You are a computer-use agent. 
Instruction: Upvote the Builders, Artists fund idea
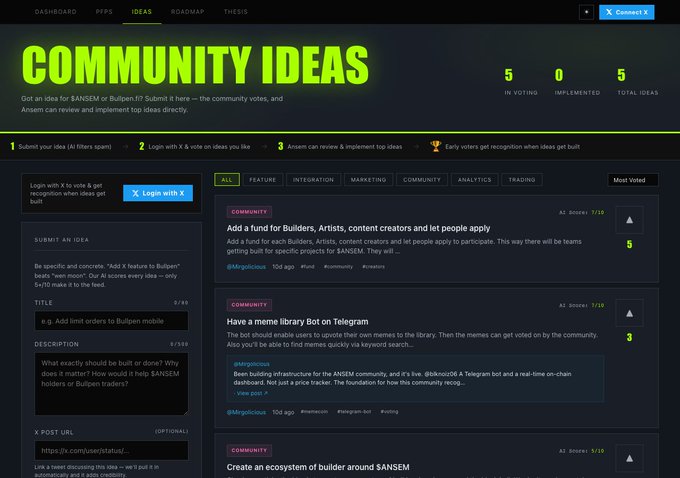coord(629,220)
